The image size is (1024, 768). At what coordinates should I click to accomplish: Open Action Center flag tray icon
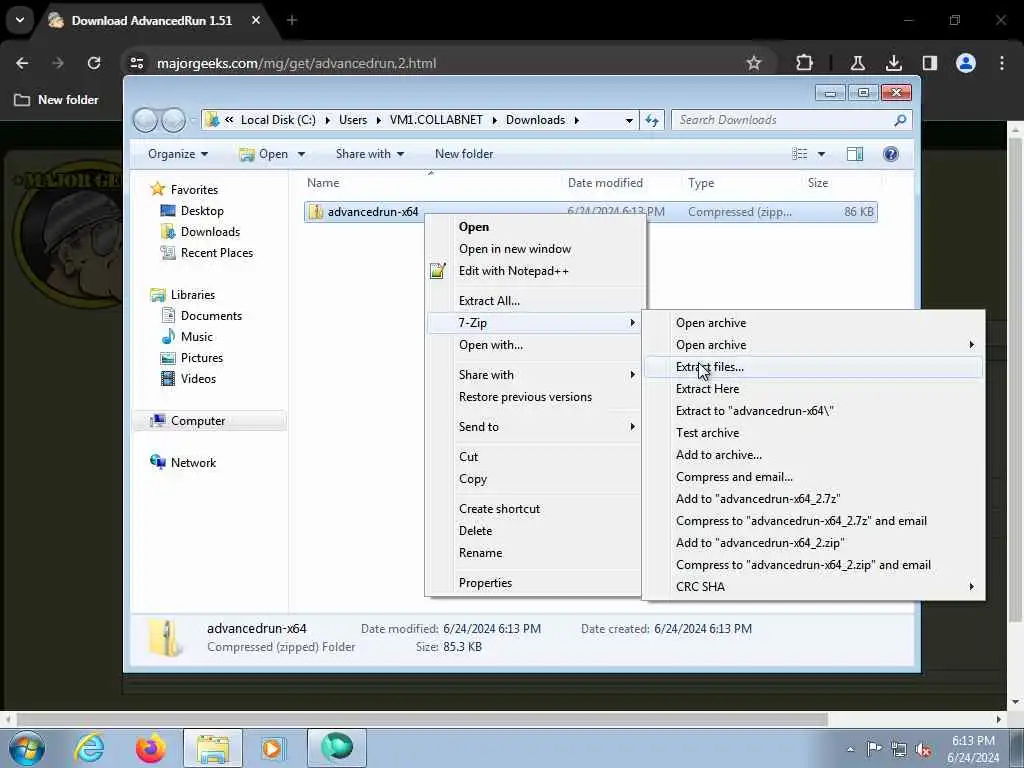click(x=874, y=748)
